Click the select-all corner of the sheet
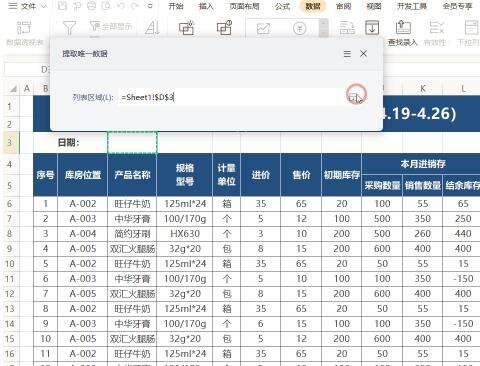This screenshot has width=480, height=366. [13, 89]
